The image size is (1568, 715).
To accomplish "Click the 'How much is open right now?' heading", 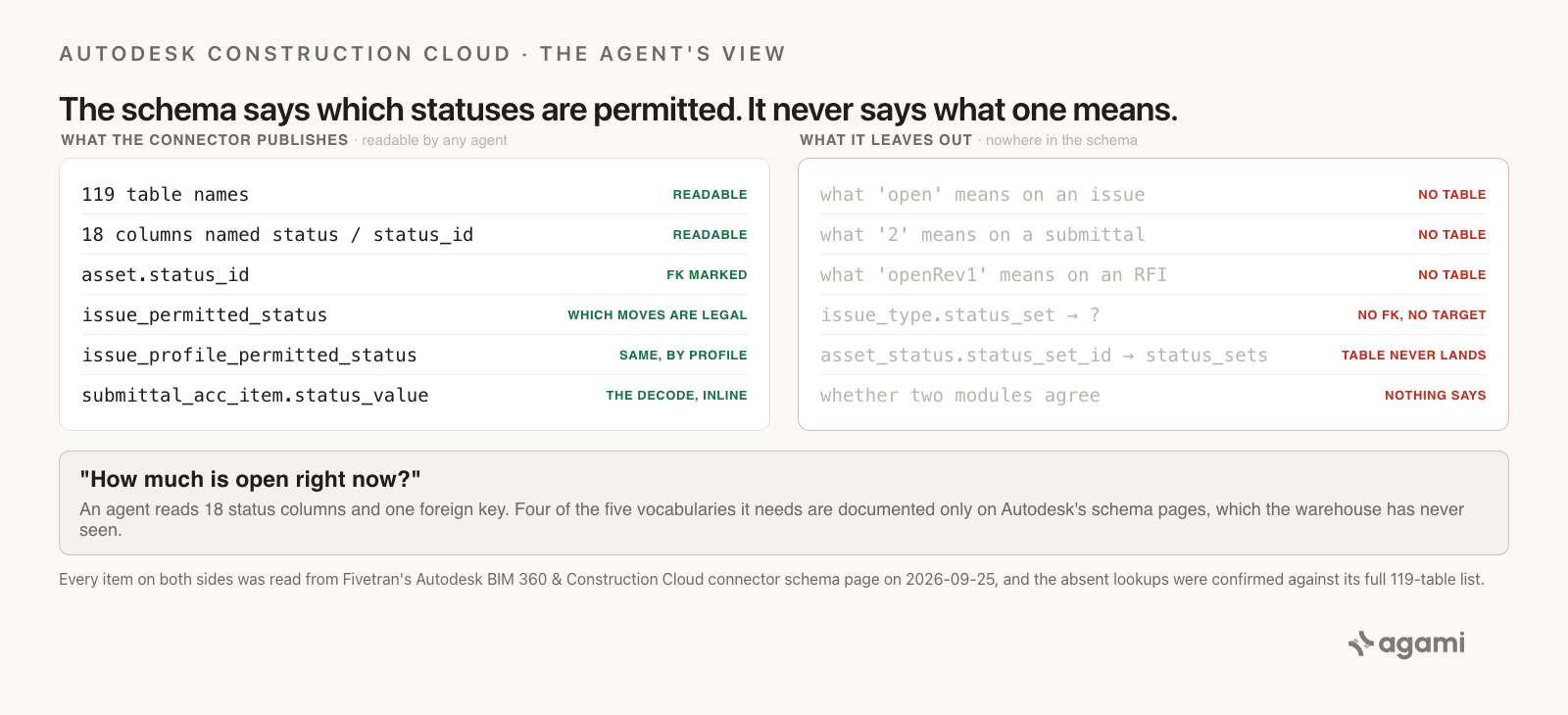I will 250,479.
